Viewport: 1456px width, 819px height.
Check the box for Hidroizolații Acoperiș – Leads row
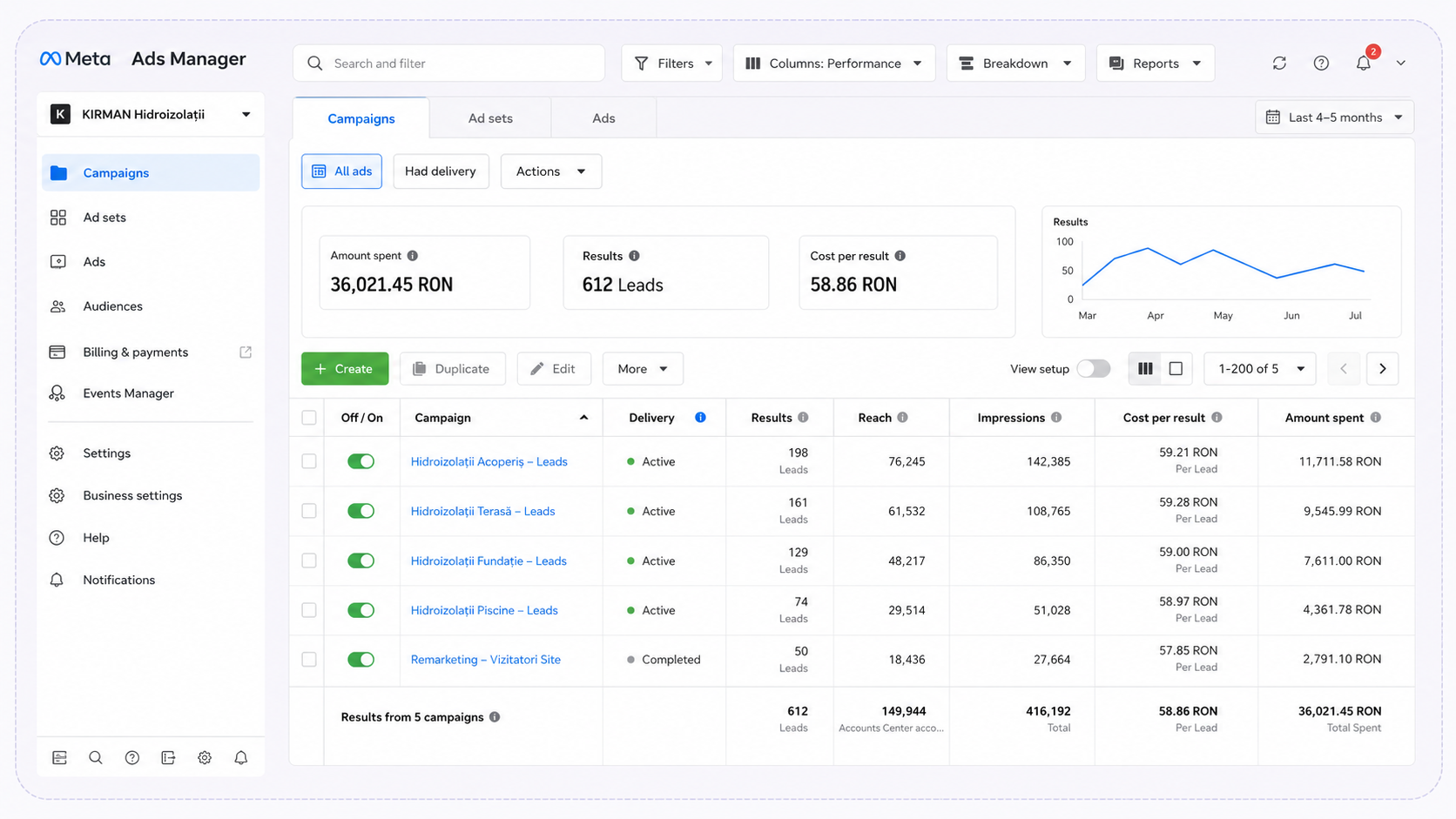pos(309,461)
